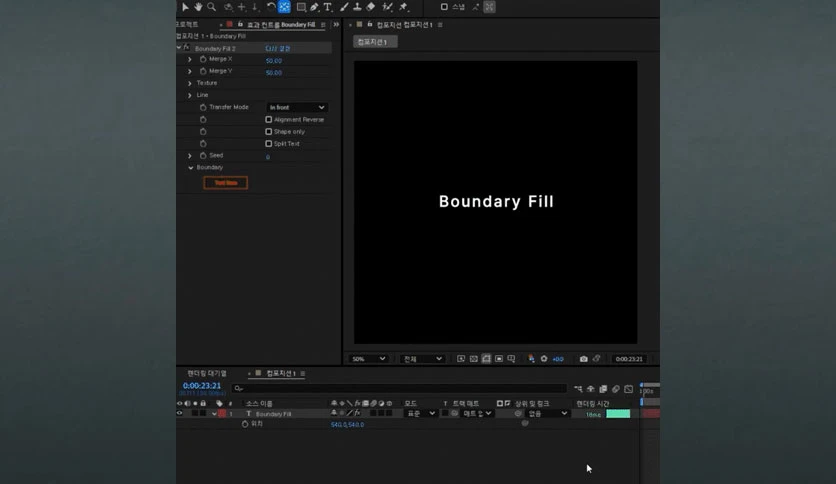
Task: Enable the Split Text checkbox
Action: [x=269, y=144]
